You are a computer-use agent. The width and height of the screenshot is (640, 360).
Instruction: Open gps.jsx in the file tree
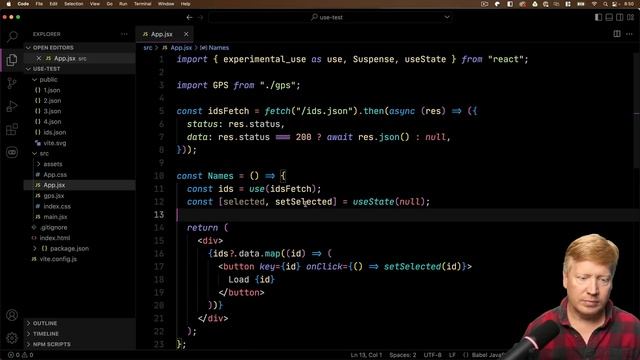click(54, 196)
